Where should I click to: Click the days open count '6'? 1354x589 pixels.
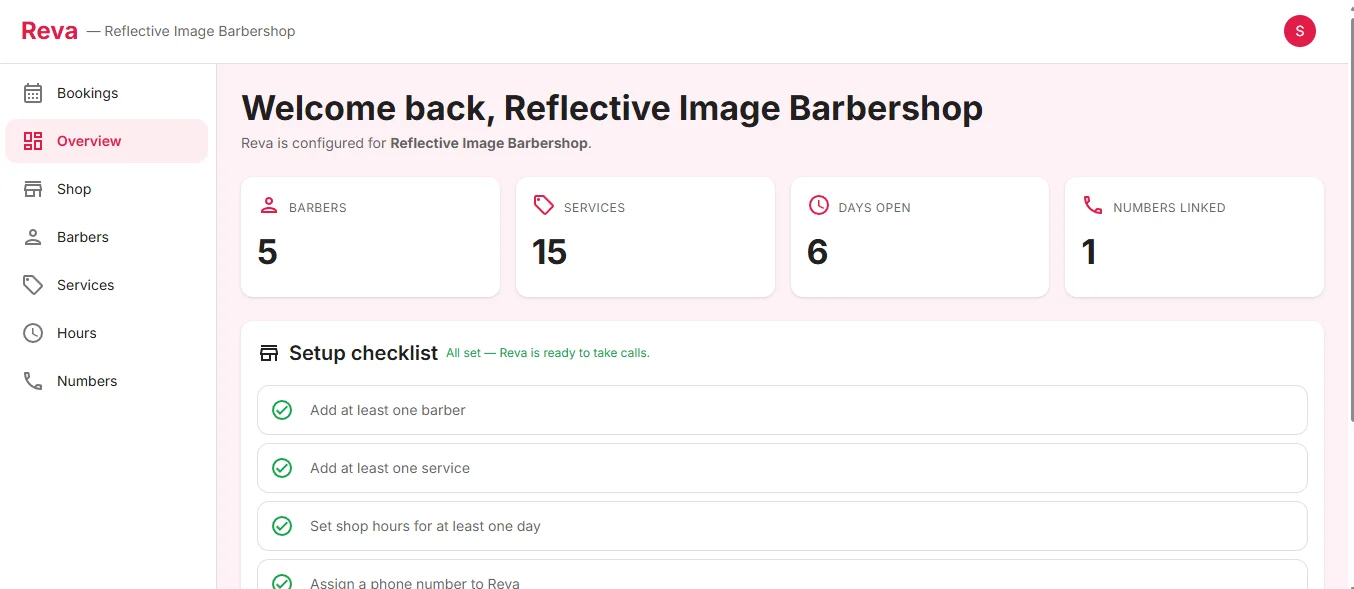click(817, 252)
